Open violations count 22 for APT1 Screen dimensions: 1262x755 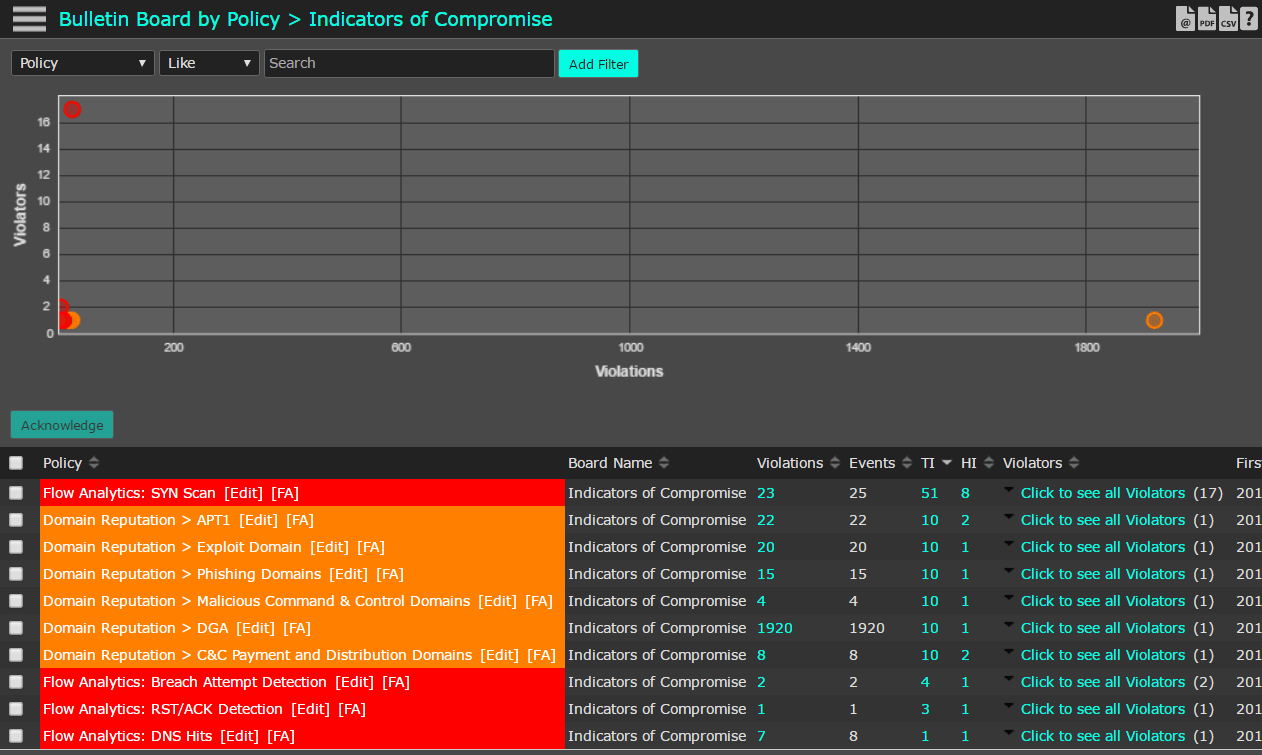click(x=766, y=520)
